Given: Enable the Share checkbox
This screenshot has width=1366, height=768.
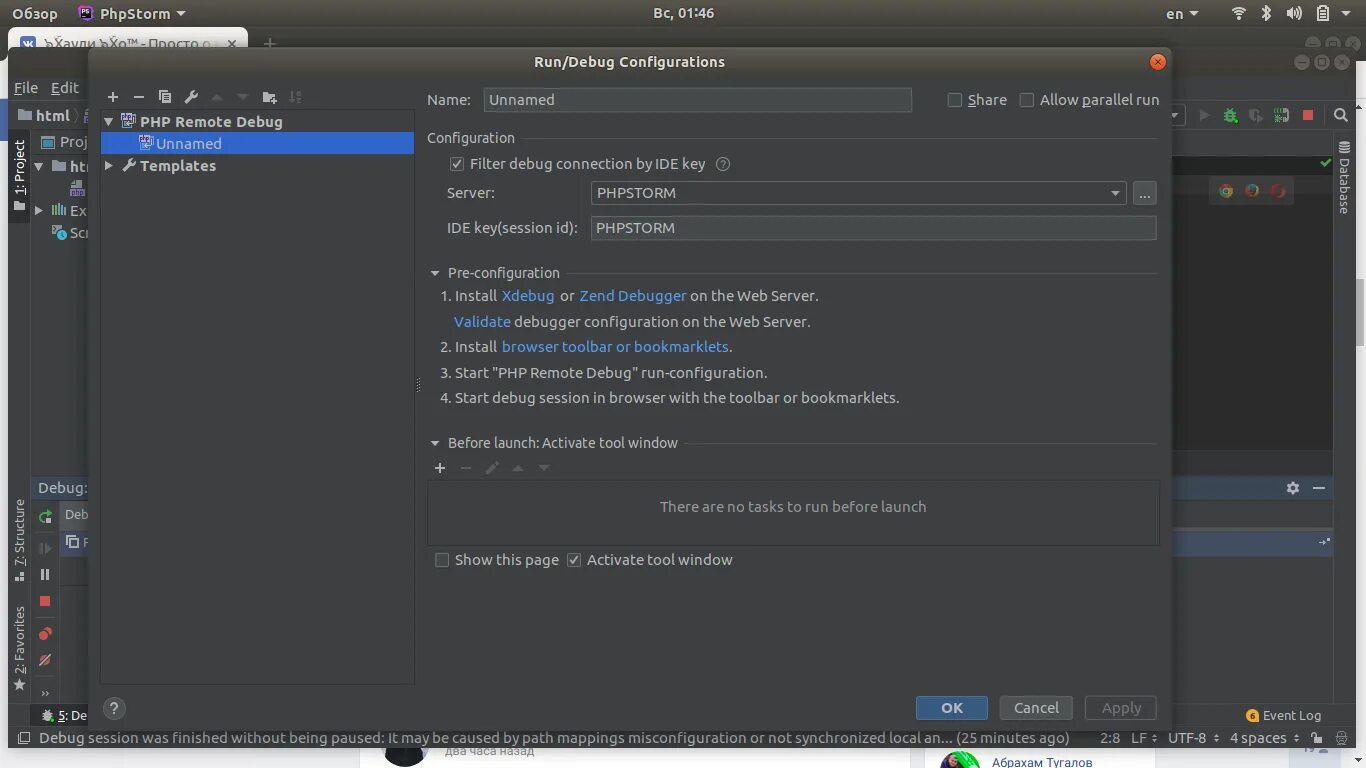Looking at the screenshot, I should (x=955, y=100).
